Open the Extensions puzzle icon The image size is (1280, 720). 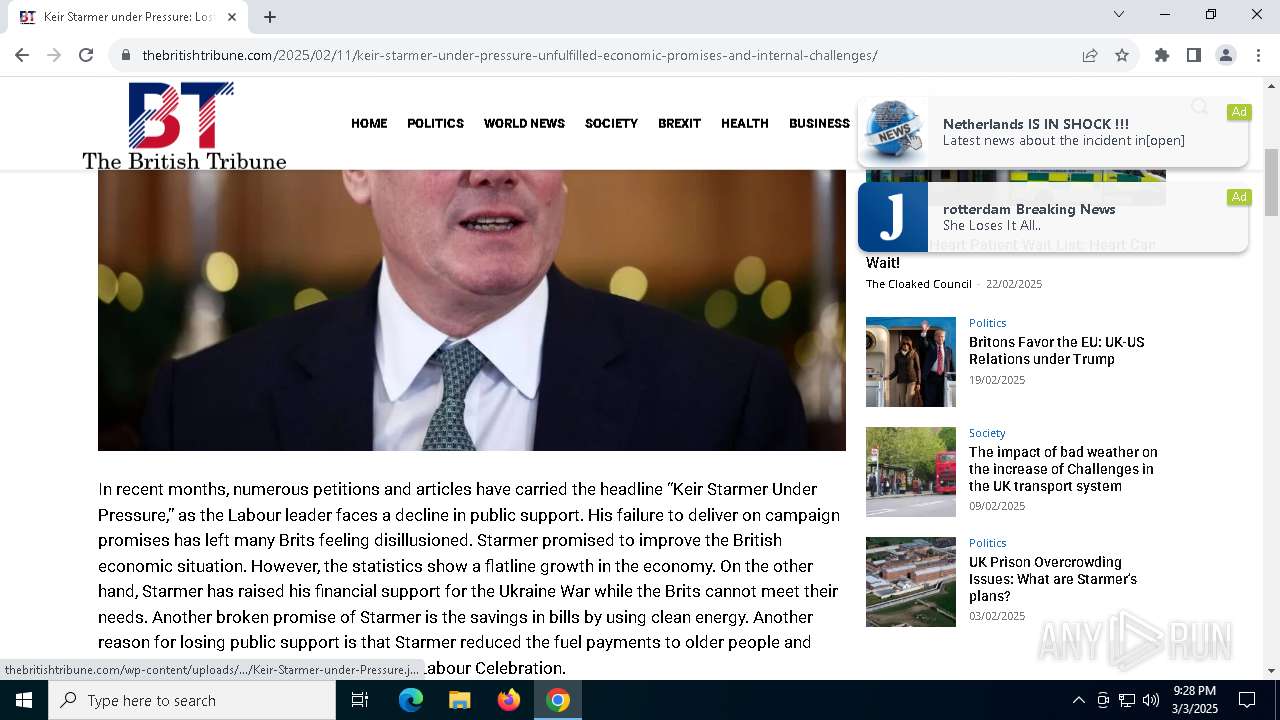point(1162,55)
